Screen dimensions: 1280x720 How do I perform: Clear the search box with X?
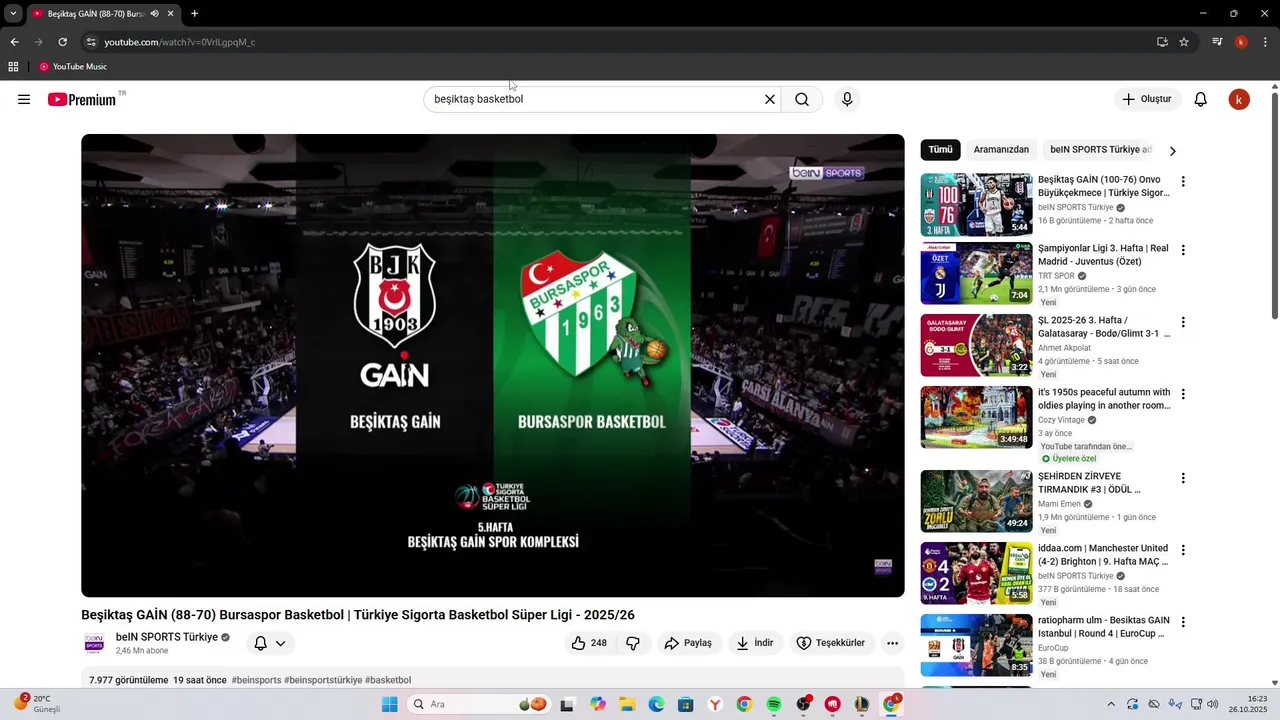tap(770, 99)
